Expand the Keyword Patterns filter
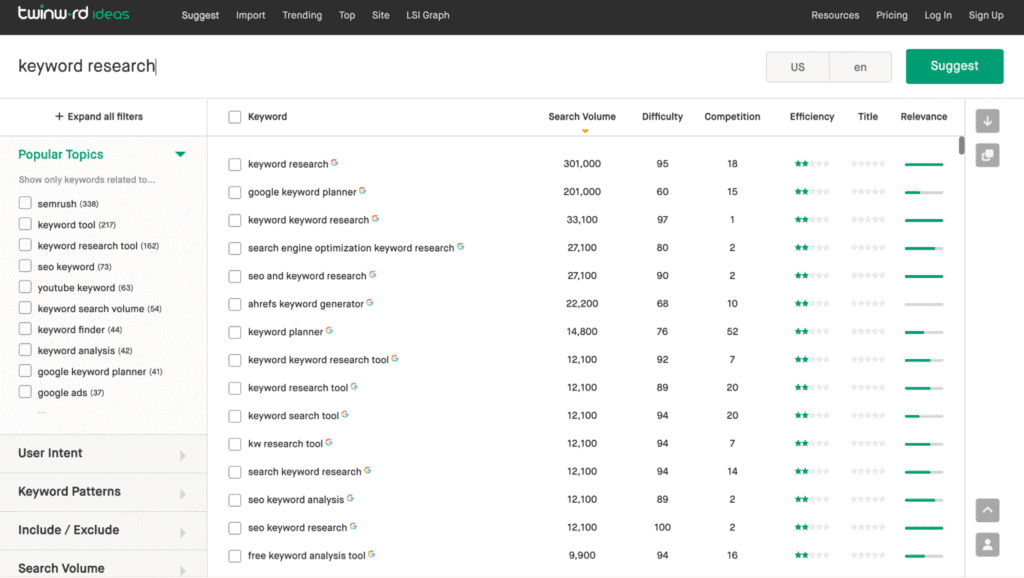The height and width of the screenshot is (578, 1024). click(182, 493)
